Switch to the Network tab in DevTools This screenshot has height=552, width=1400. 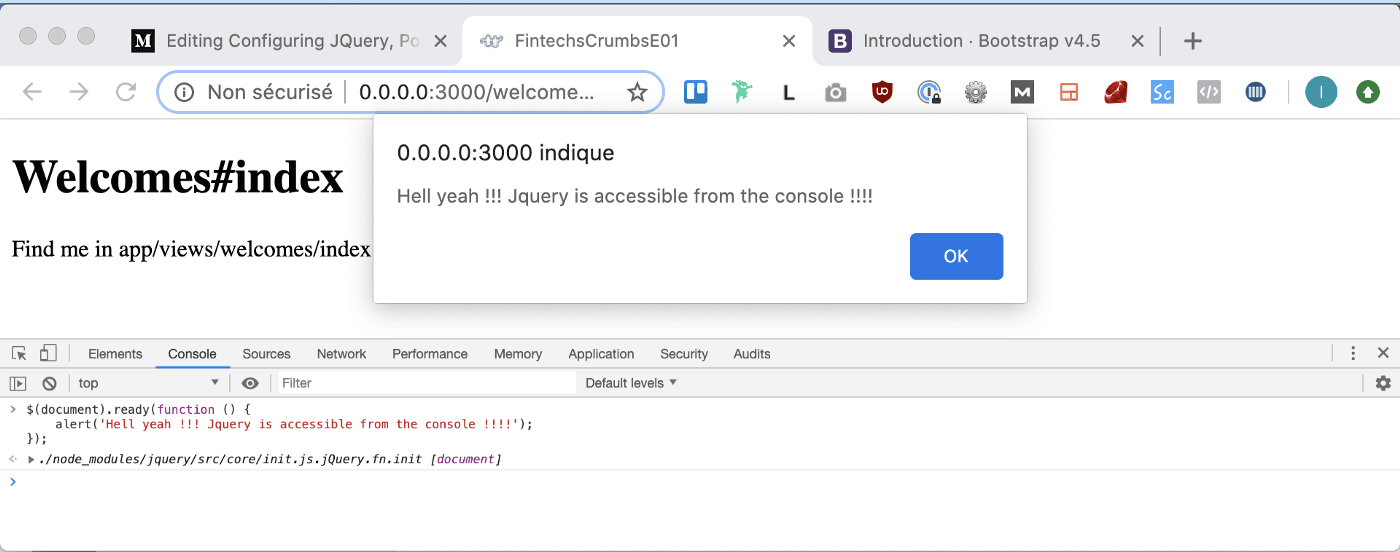(341, 354)
